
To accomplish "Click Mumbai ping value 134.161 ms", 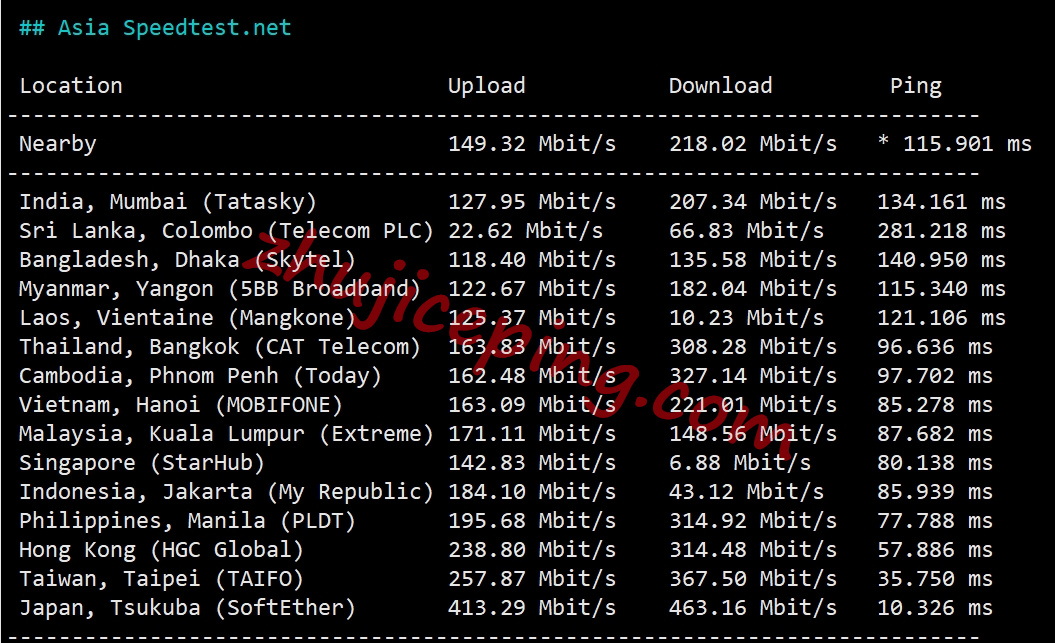I will tap(941, 201).
